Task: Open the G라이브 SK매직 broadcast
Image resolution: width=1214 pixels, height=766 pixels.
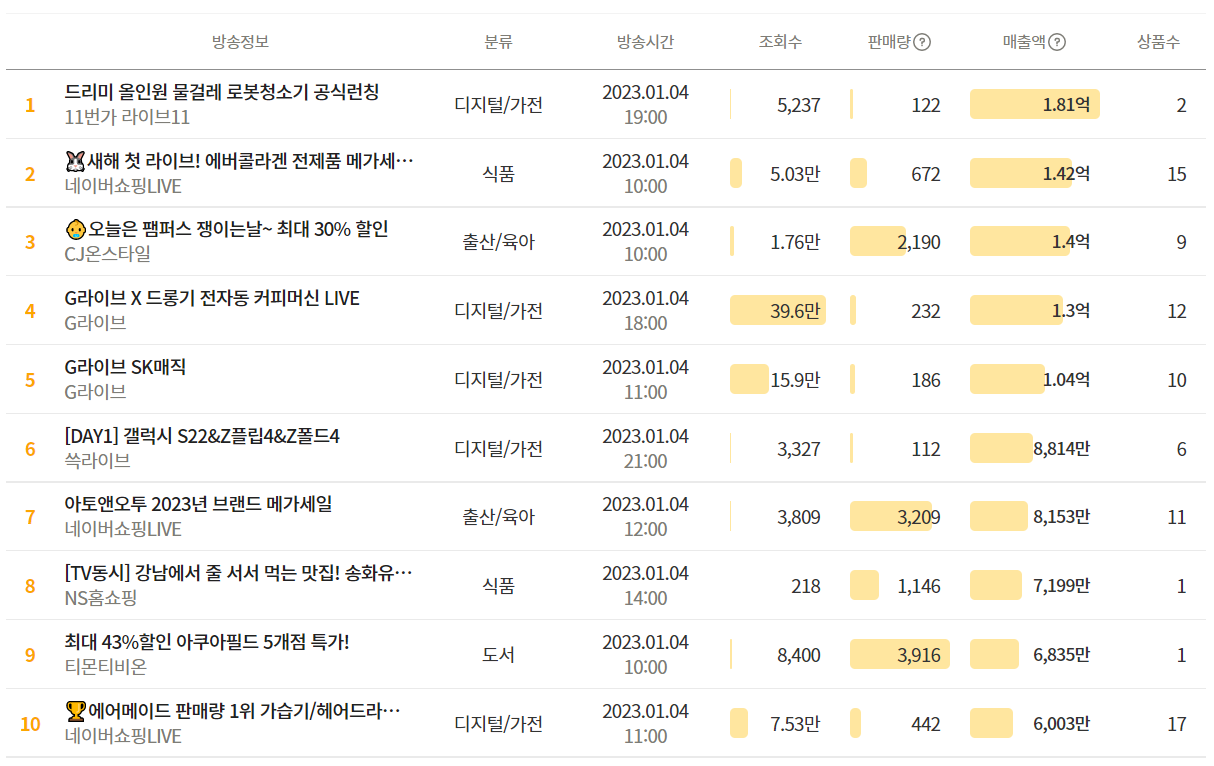Action: click(125, 367)
